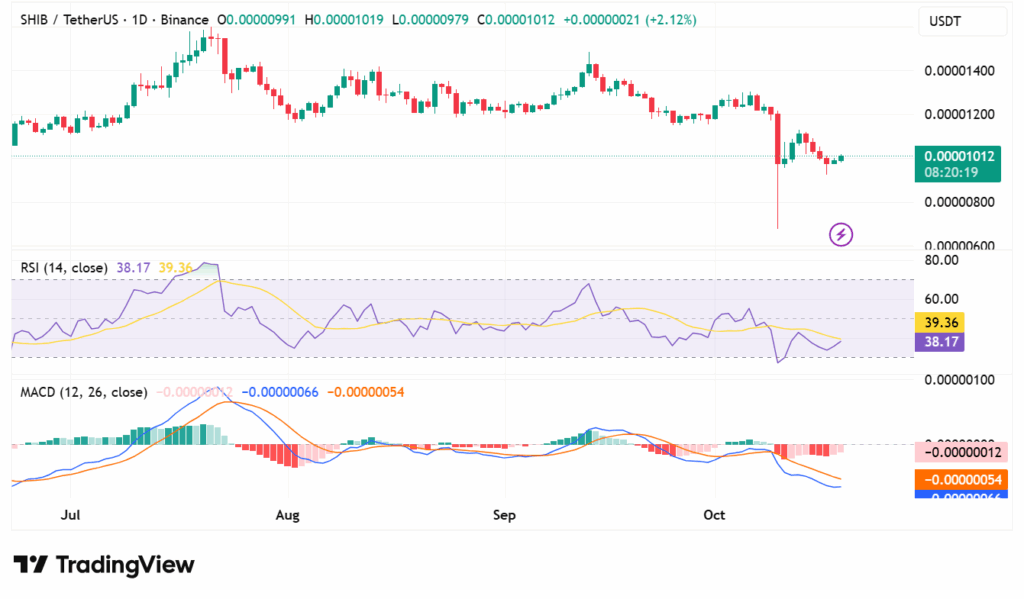Click the purple lightning bolt icon

(841, 234)
